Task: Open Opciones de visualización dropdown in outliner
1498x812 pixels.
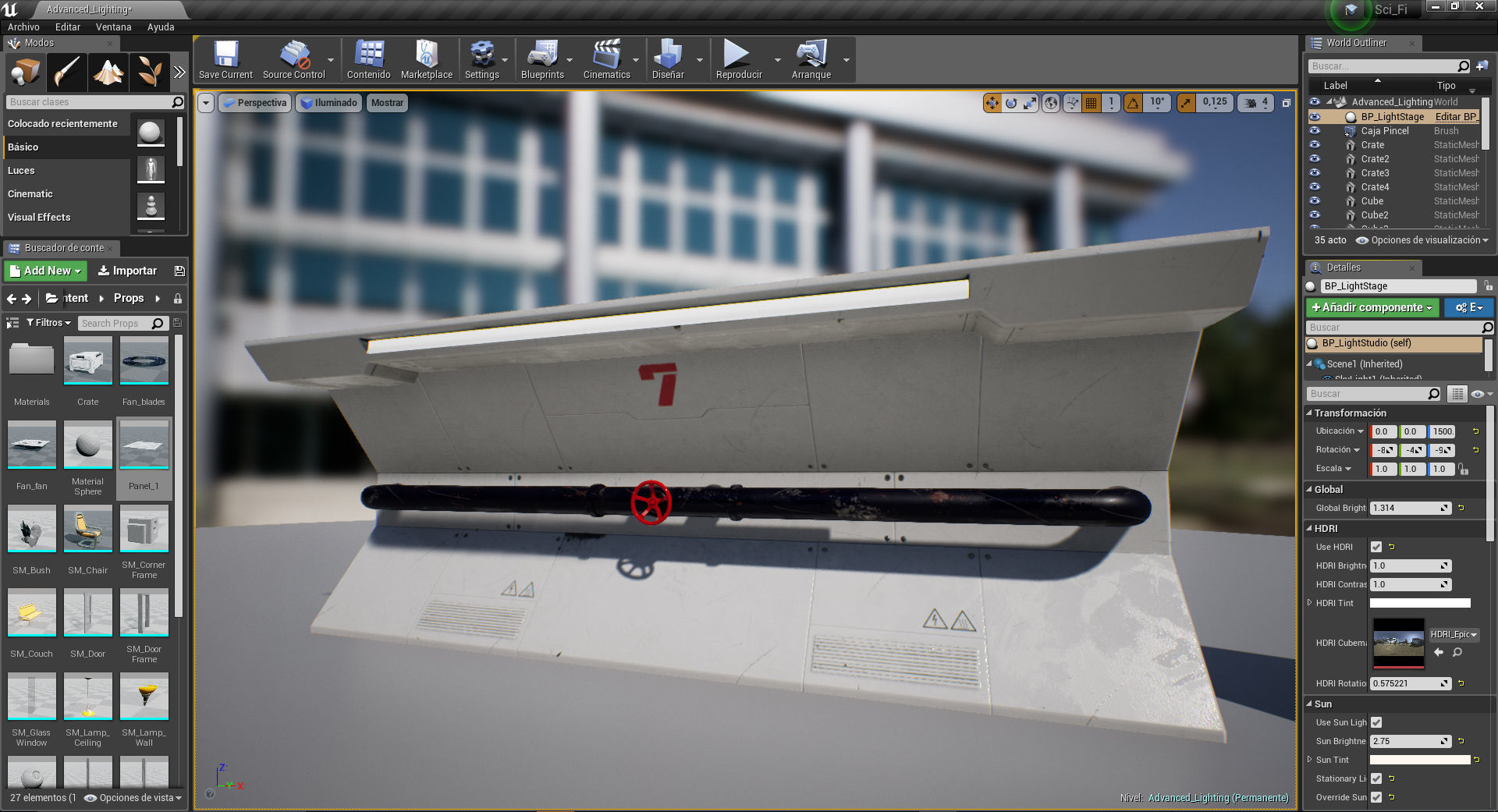Action: [1423, 240]
